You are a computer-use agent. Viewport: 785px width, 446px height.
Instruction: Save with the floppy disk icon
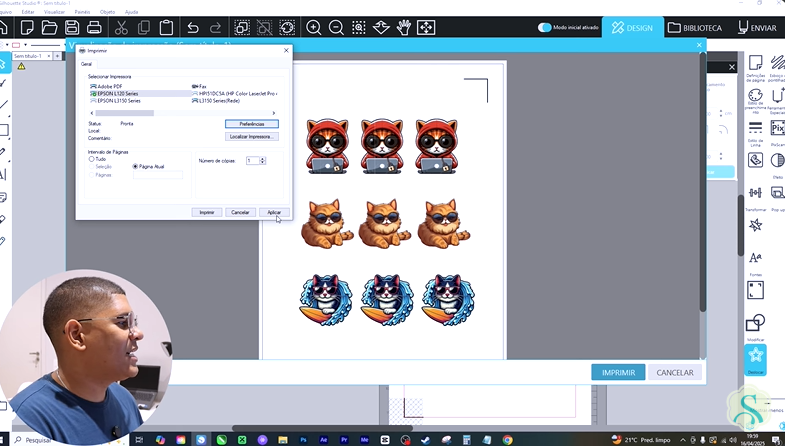tap(72, 28)
